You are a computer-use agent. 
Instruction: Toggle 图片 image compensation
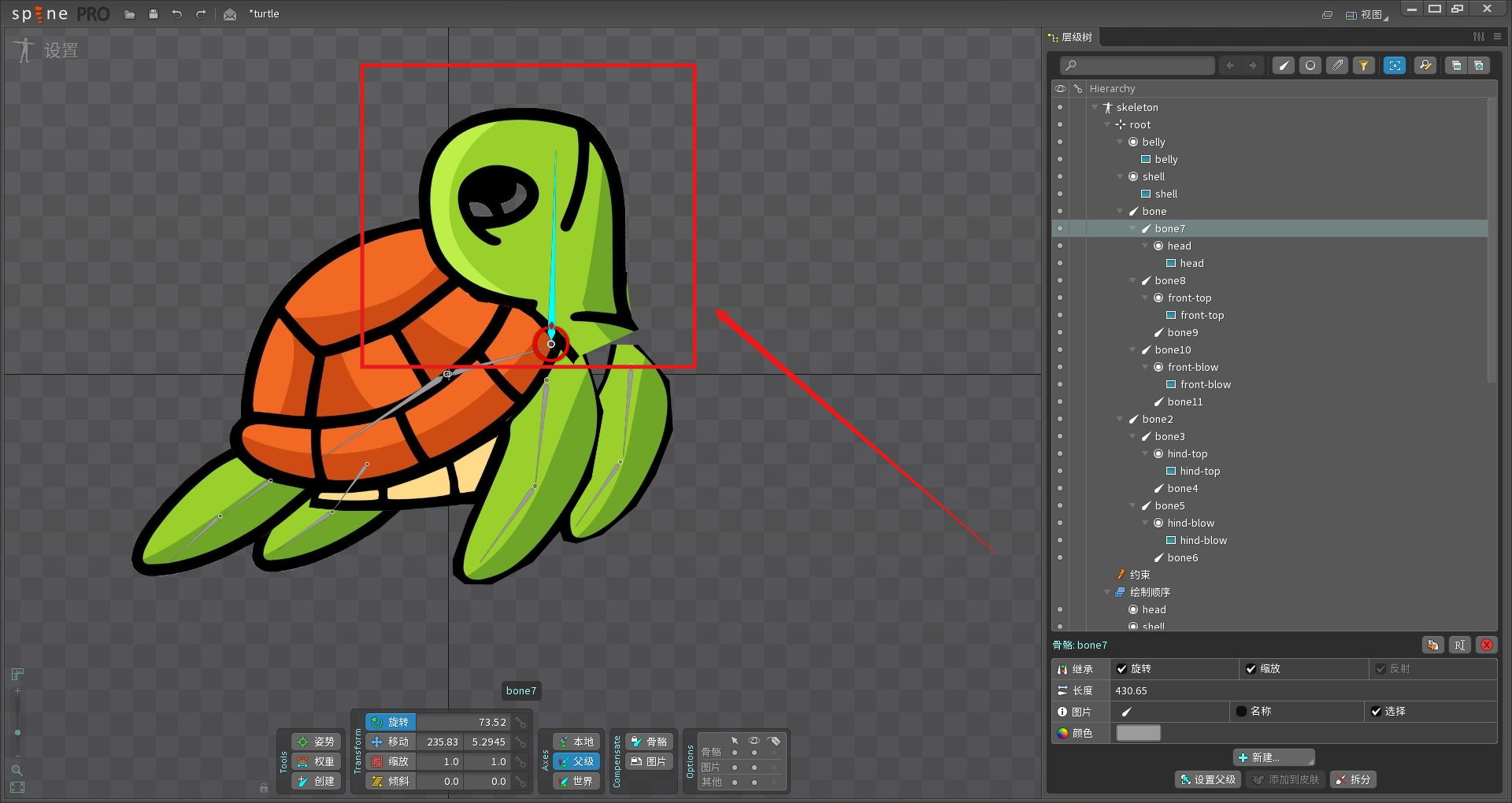[650, 761]
